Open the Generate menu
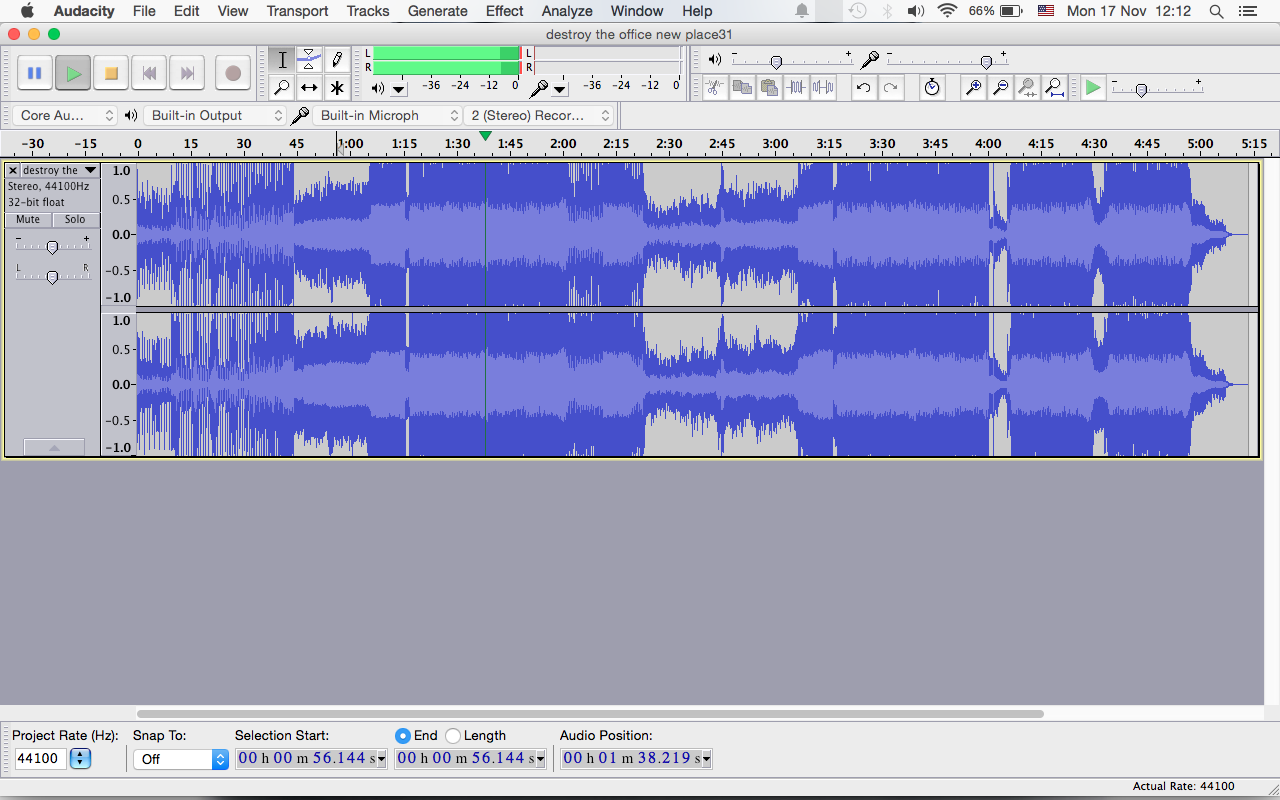Viewport: 1280px width, 800px height. (x=437, y=11)
